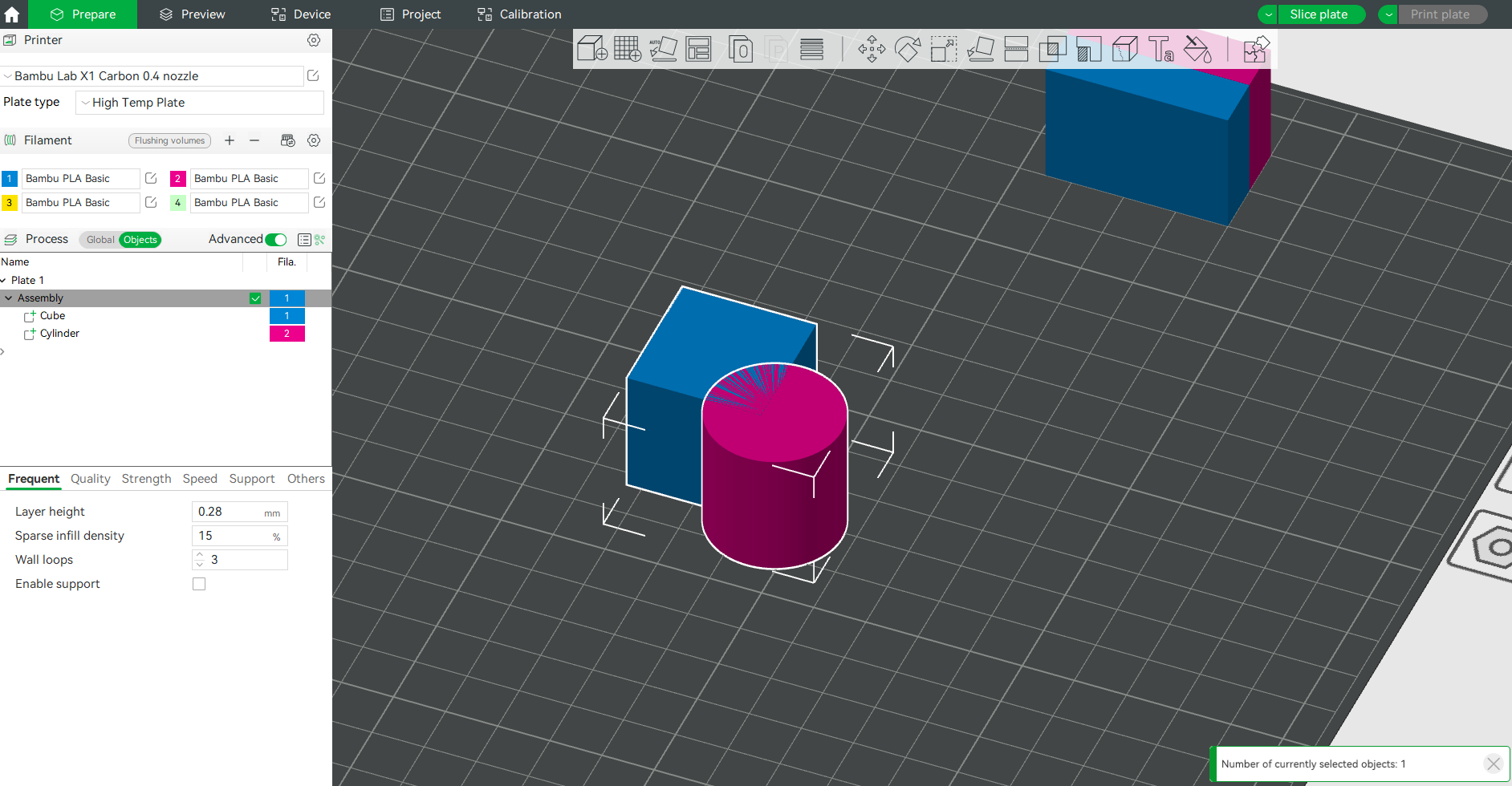
Task: Select the Scale tool
Action: (942, 49)
